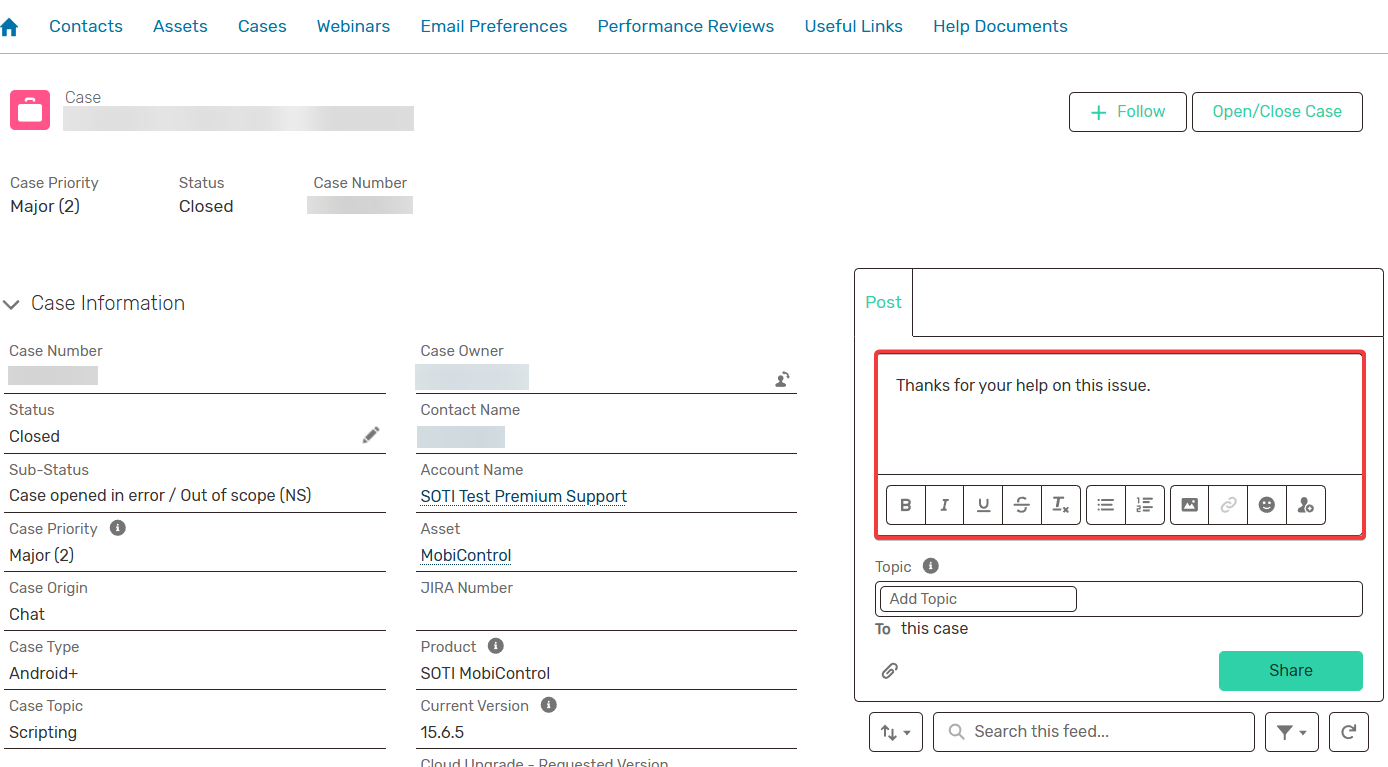Click the home icon in navigation

point(10,25)
